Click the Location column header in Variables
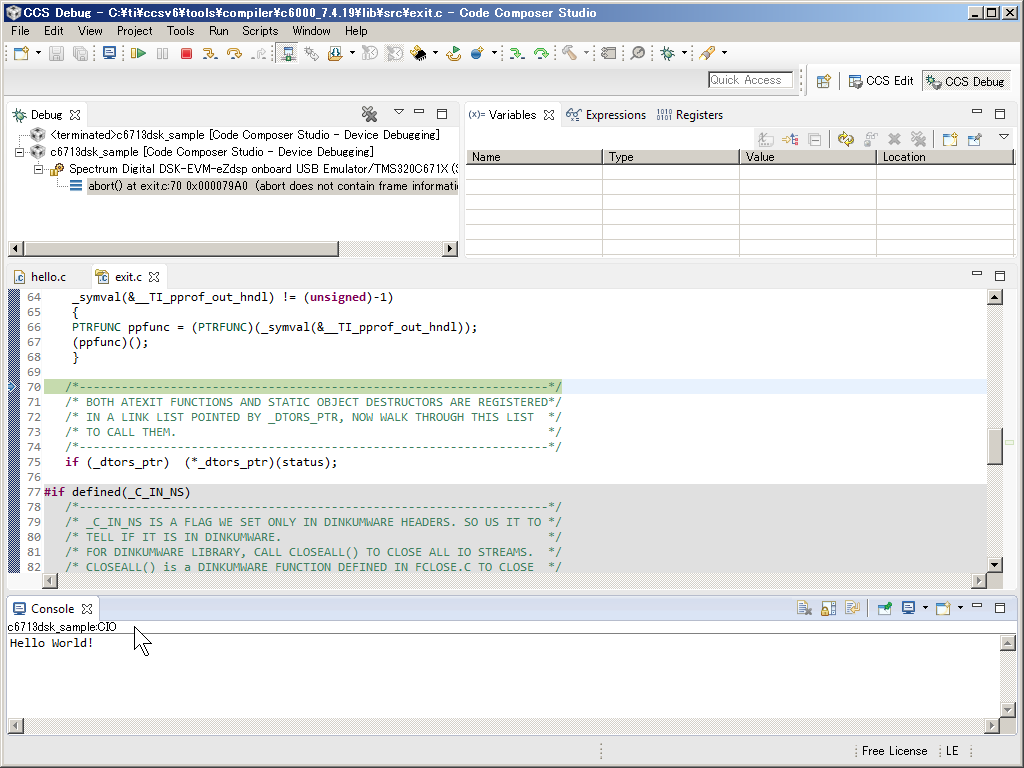 click(x=945, y=157)
